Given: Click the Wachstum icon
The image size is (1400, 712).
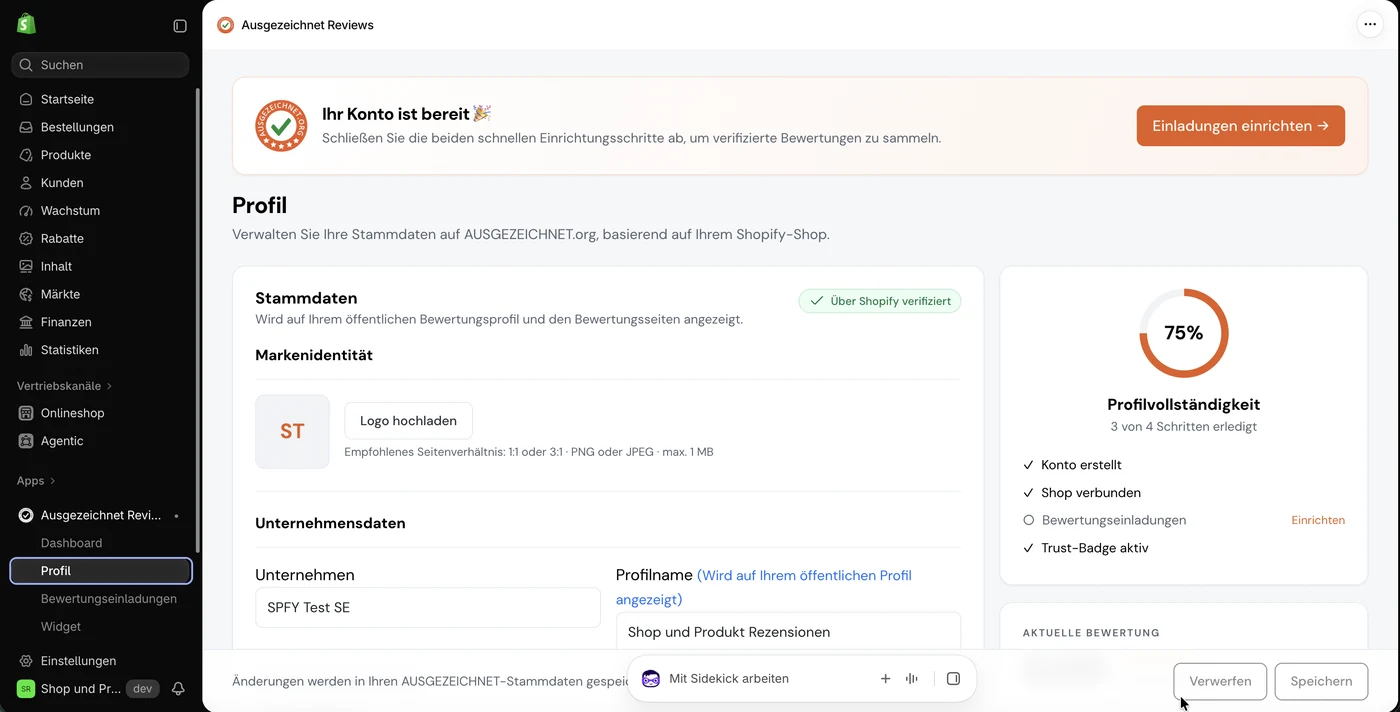Looking at the screenshot, I should click(26, 211).
